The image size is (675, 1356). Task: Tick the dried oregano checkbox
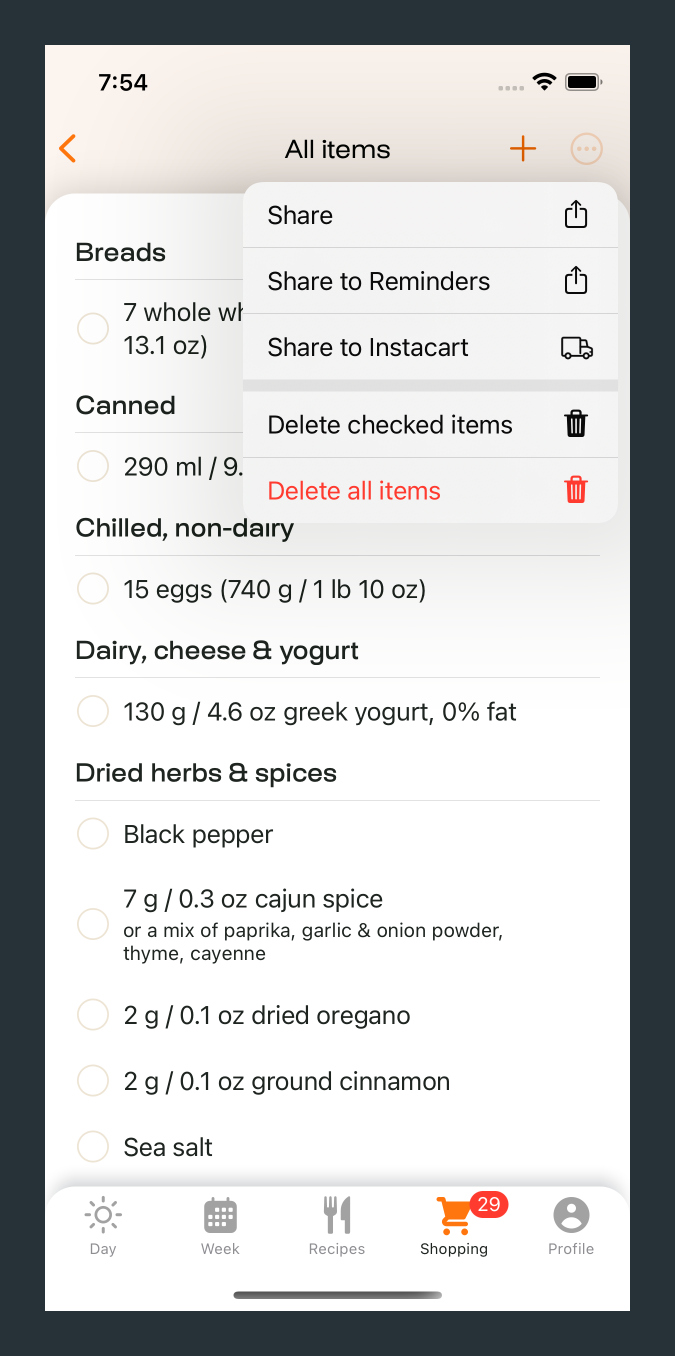point(93,1016)
